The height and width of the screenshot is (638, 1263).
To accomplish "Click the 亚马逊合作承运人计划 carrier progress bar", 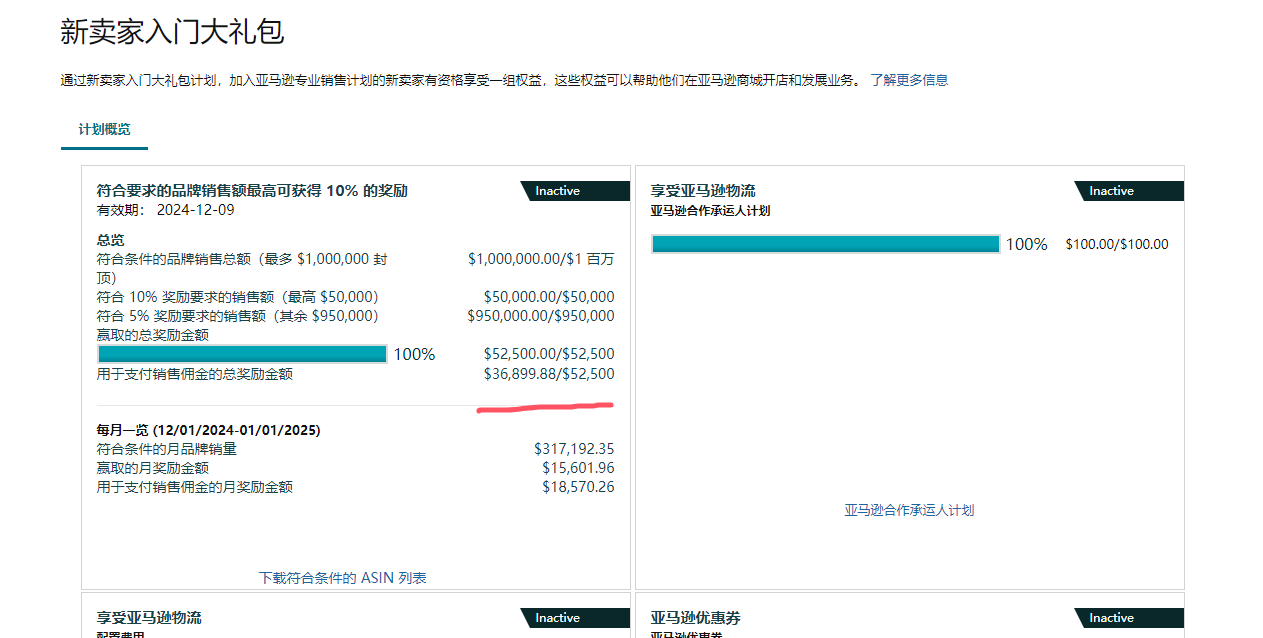I will (825, 244).
